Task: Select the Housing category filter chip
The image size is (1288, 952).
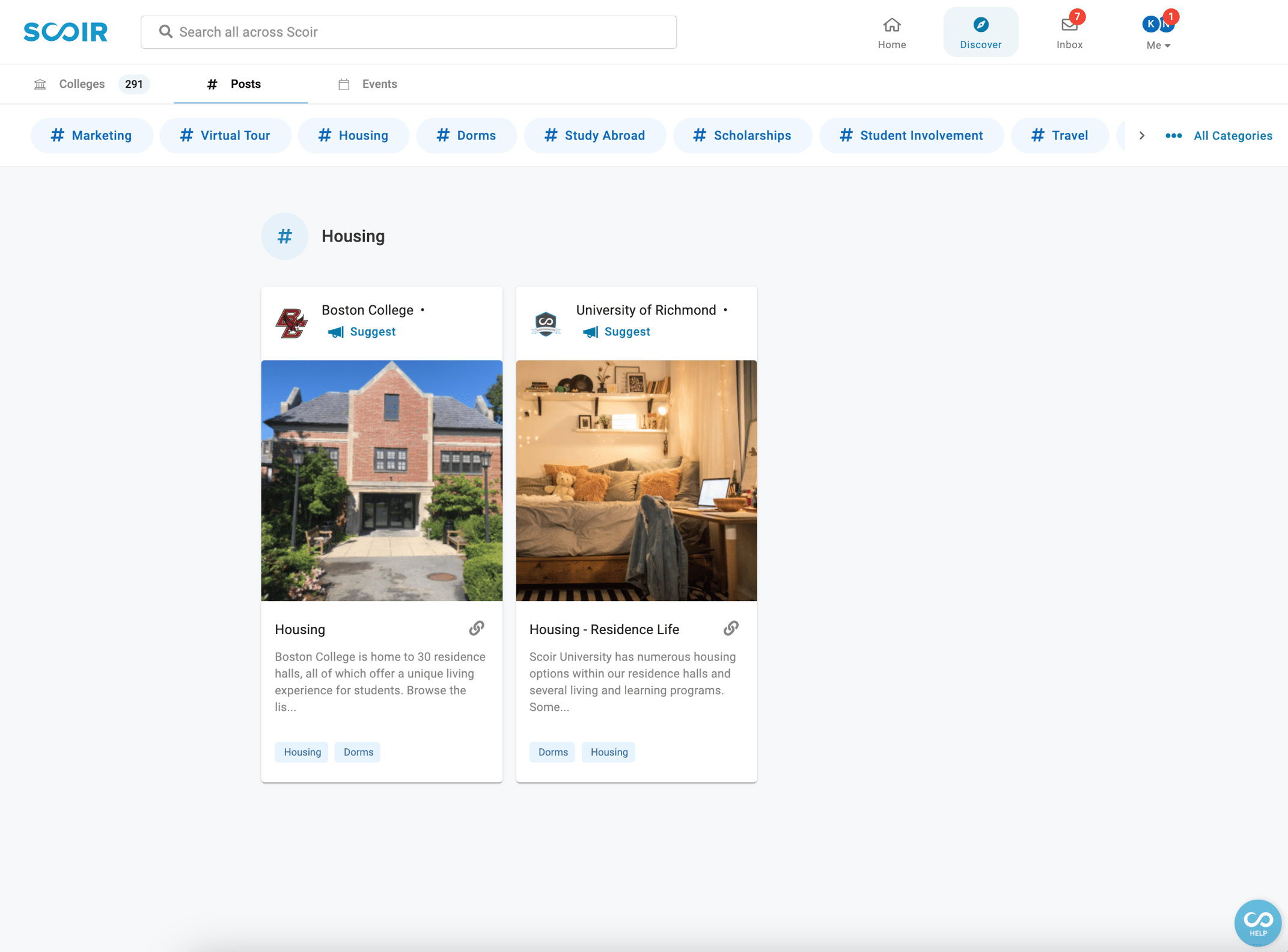Action: (353, 135)
